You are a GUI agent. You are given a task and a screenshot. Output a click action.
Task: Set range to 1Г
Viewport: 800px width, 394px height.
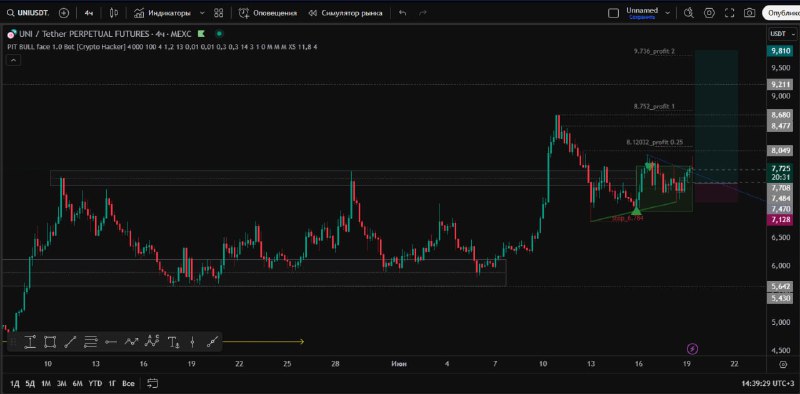111,383
